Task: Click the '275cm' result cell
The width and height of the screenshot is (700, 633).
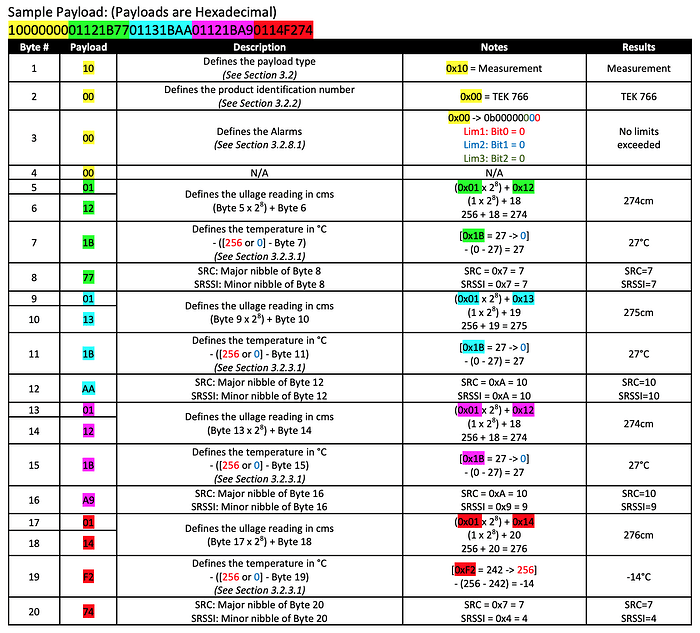Action: pyautogui.click(x=638, y=312)
